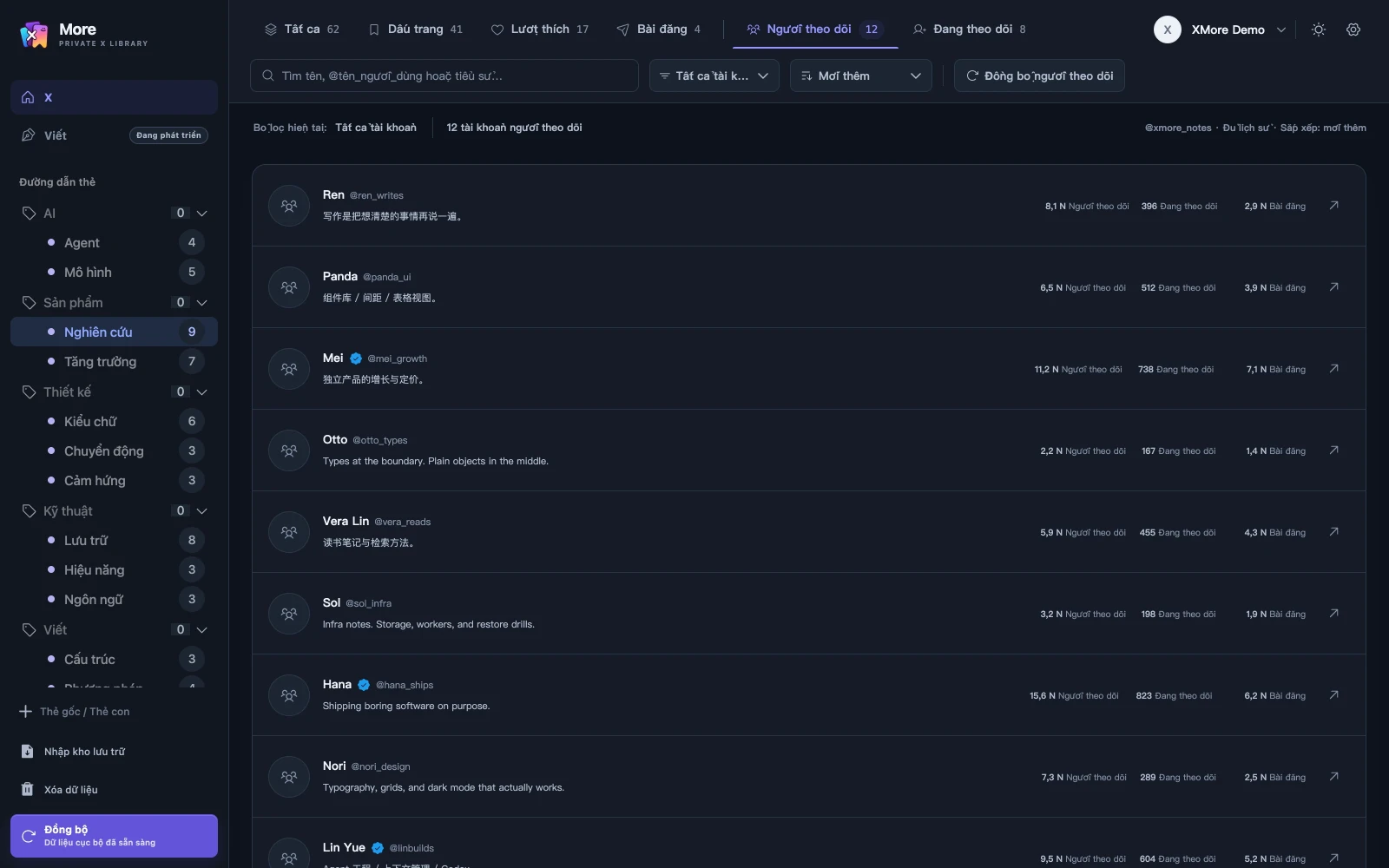Image resolution: width=1389 pixels, height=868 pixels.
Task: Click the XMore Demo avatar circle
Action: [1168, 30]
